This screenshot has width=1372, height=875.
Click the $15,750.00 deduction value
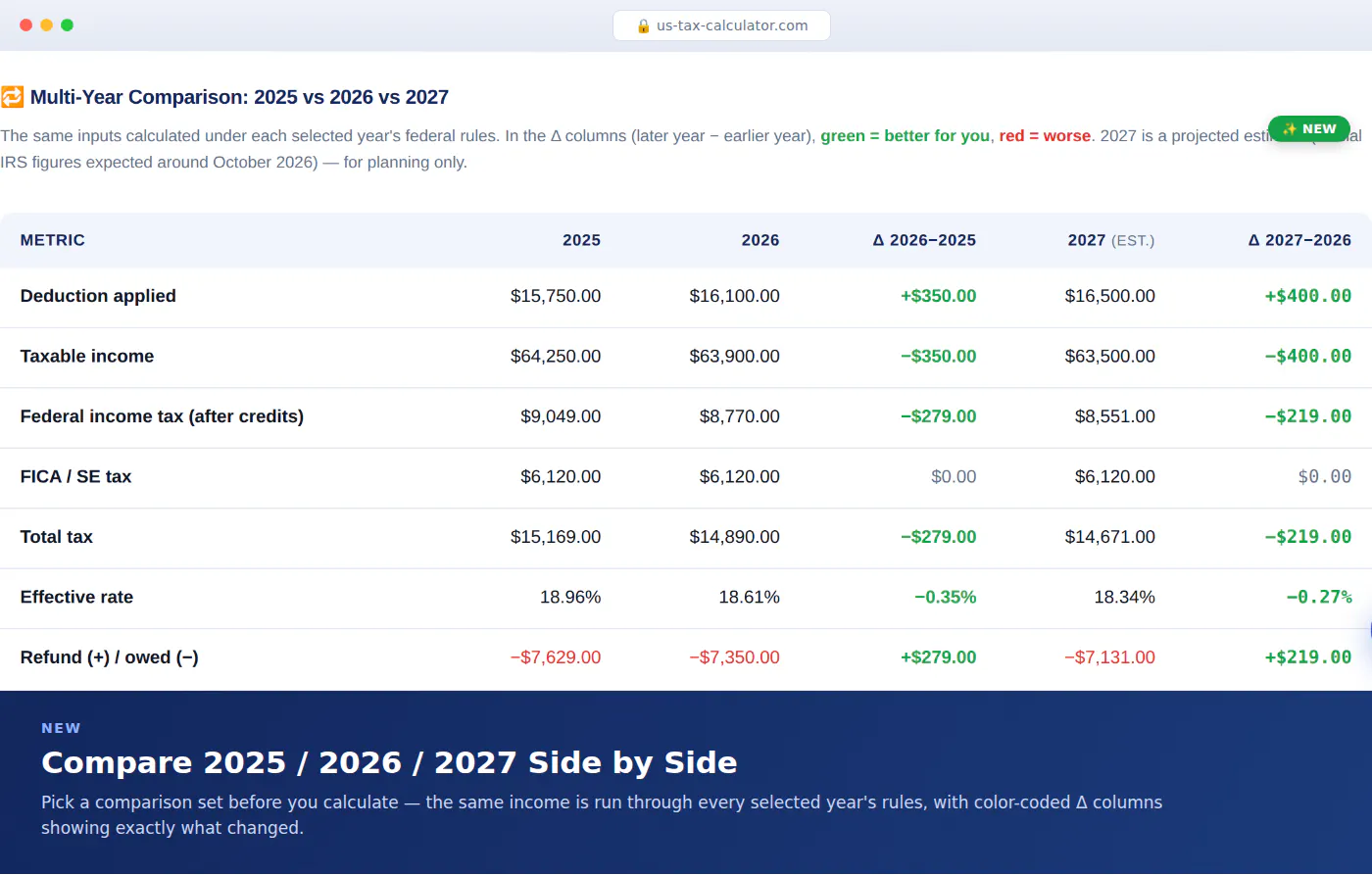coord(556,296)
